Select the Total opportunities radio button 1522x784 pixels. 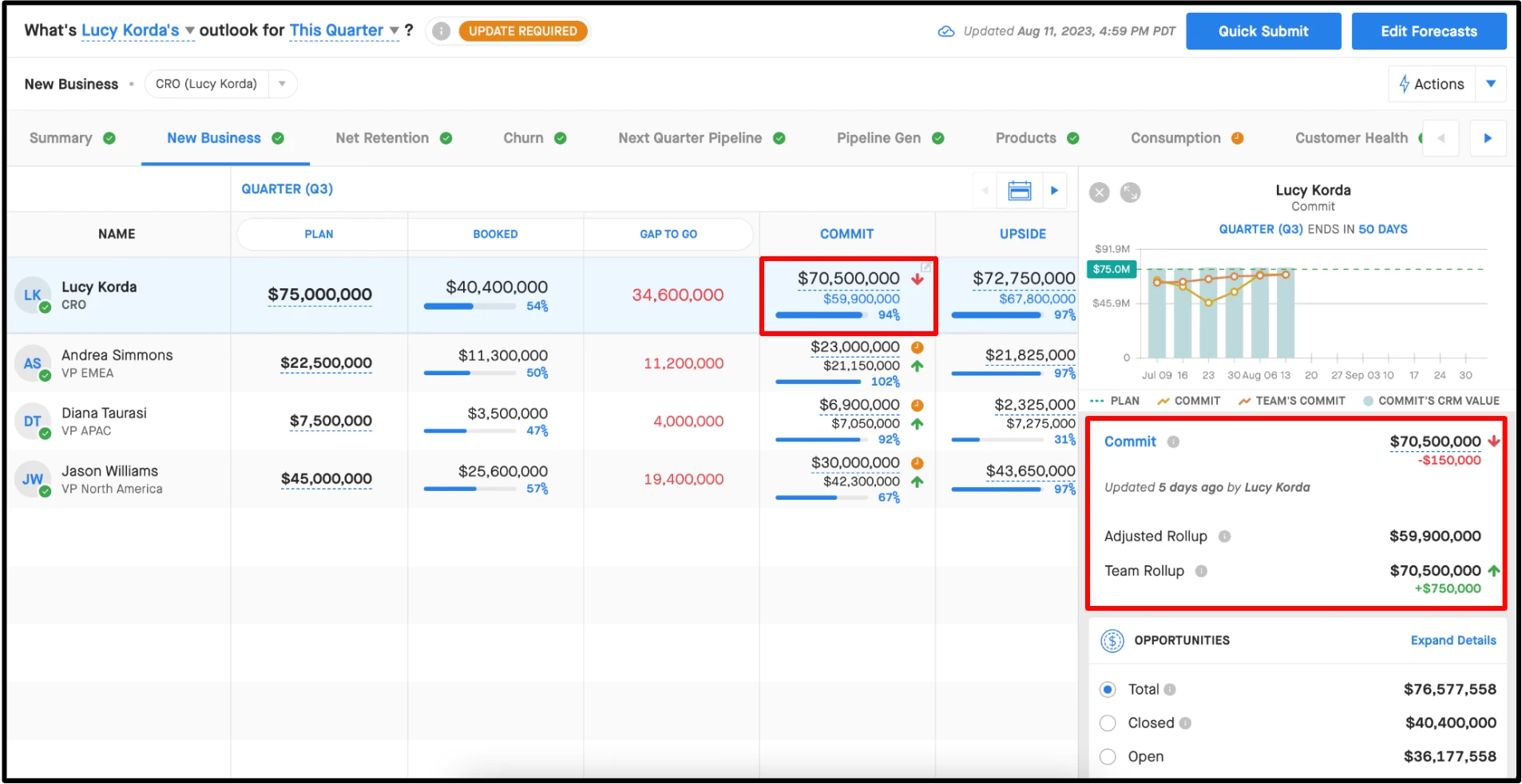click(x=1108, y=690)
